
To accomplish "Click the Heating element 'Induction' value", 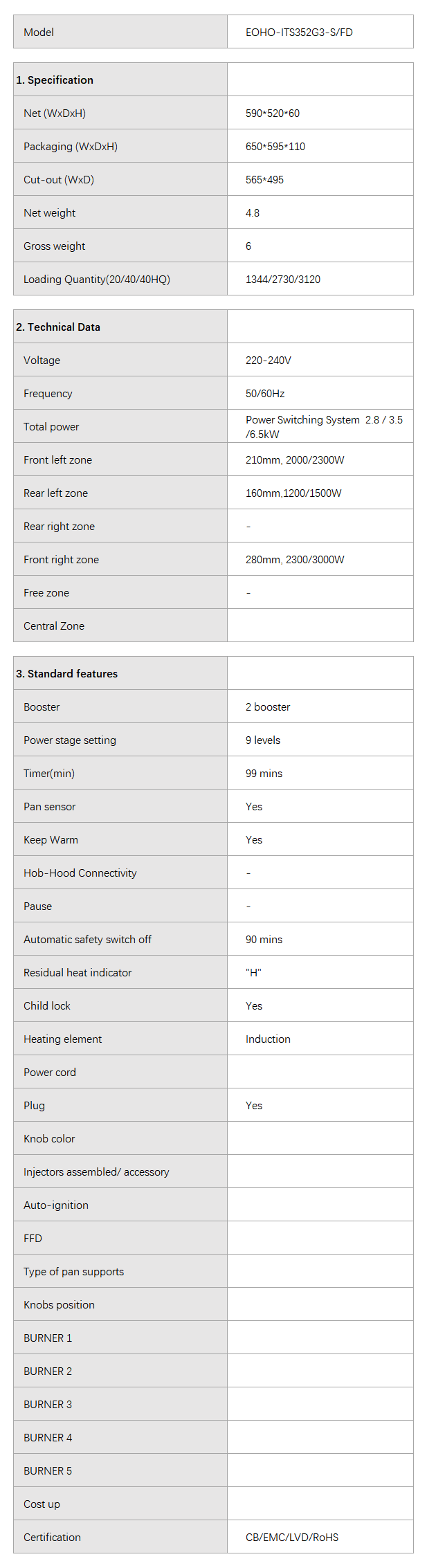I will (x=268, y=1039).
